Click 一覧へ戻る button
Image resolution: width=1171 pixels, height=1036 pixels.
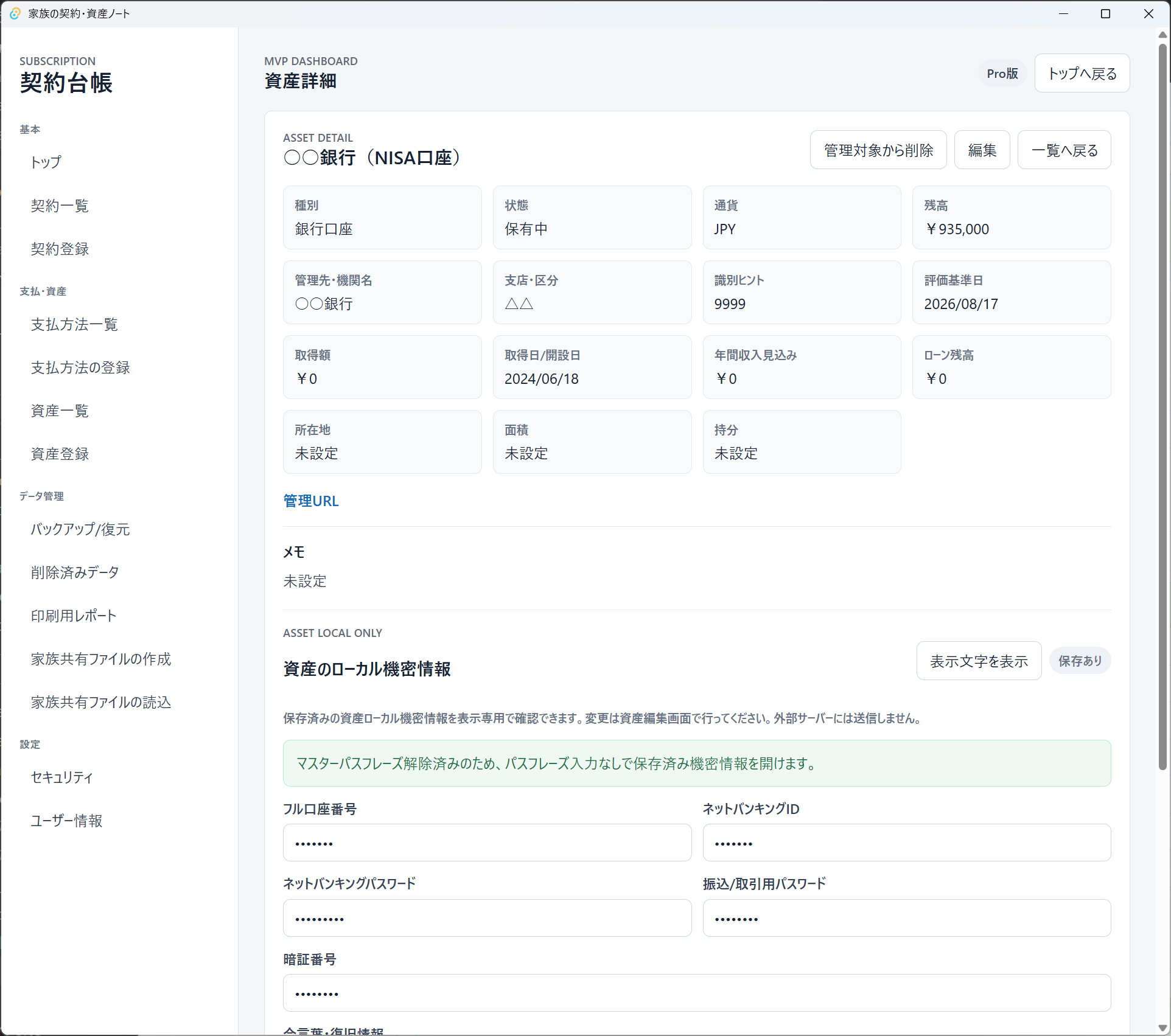(1064, 150)
